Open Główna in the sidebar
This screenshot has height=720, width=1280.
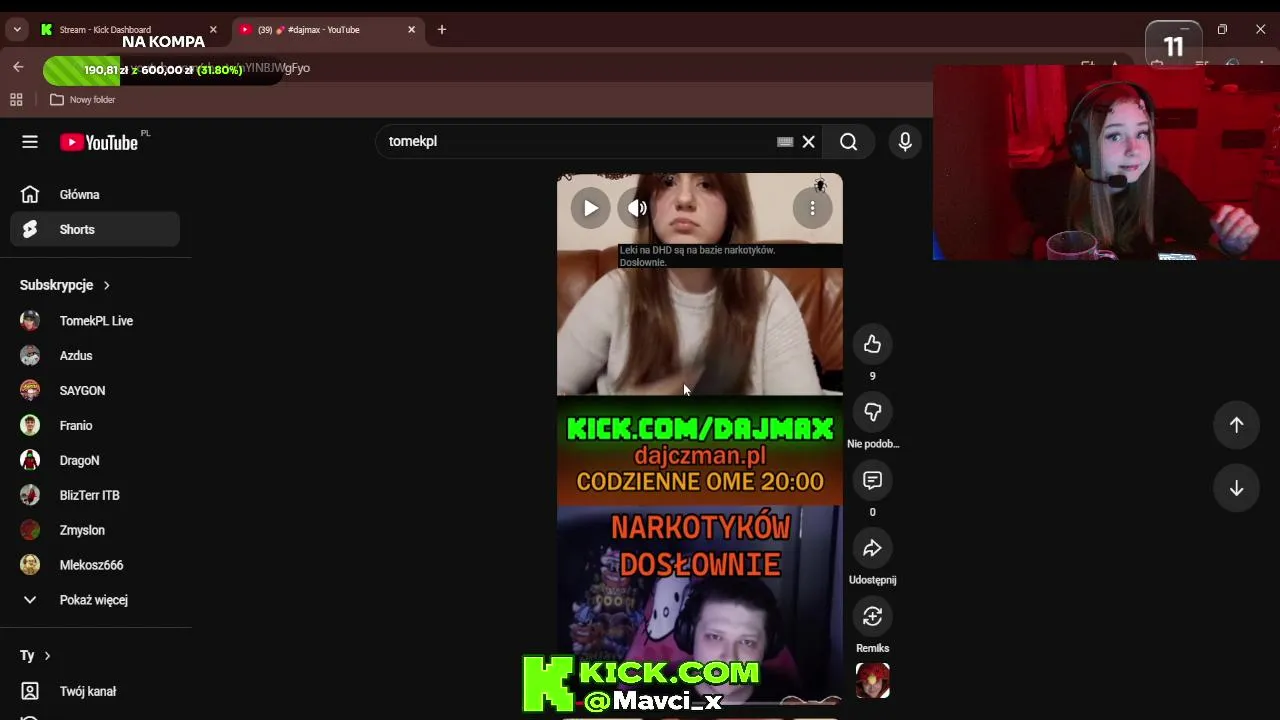(x=95, y=195)
